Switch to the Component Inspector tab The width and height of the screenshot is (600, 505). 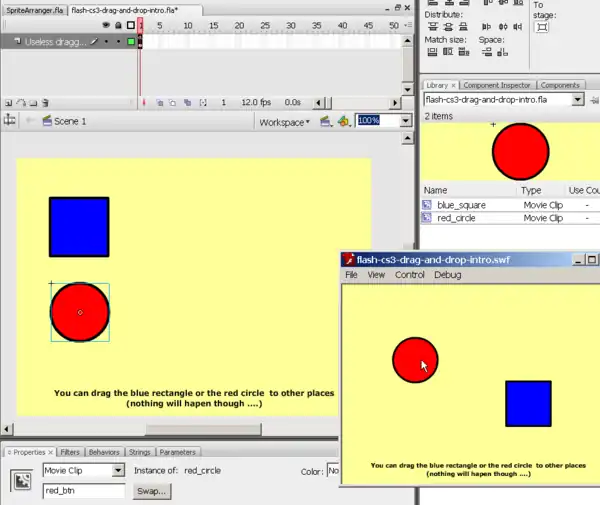(x=497, y=86)
